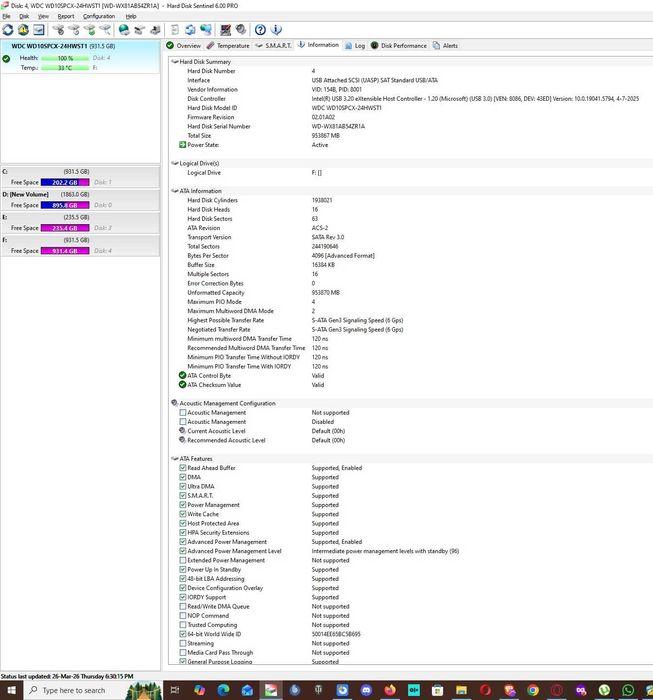Viewport: 653px width, 700px height.
Task: Open Microsoft Edge from the taskbar
Action: point(223,690)
